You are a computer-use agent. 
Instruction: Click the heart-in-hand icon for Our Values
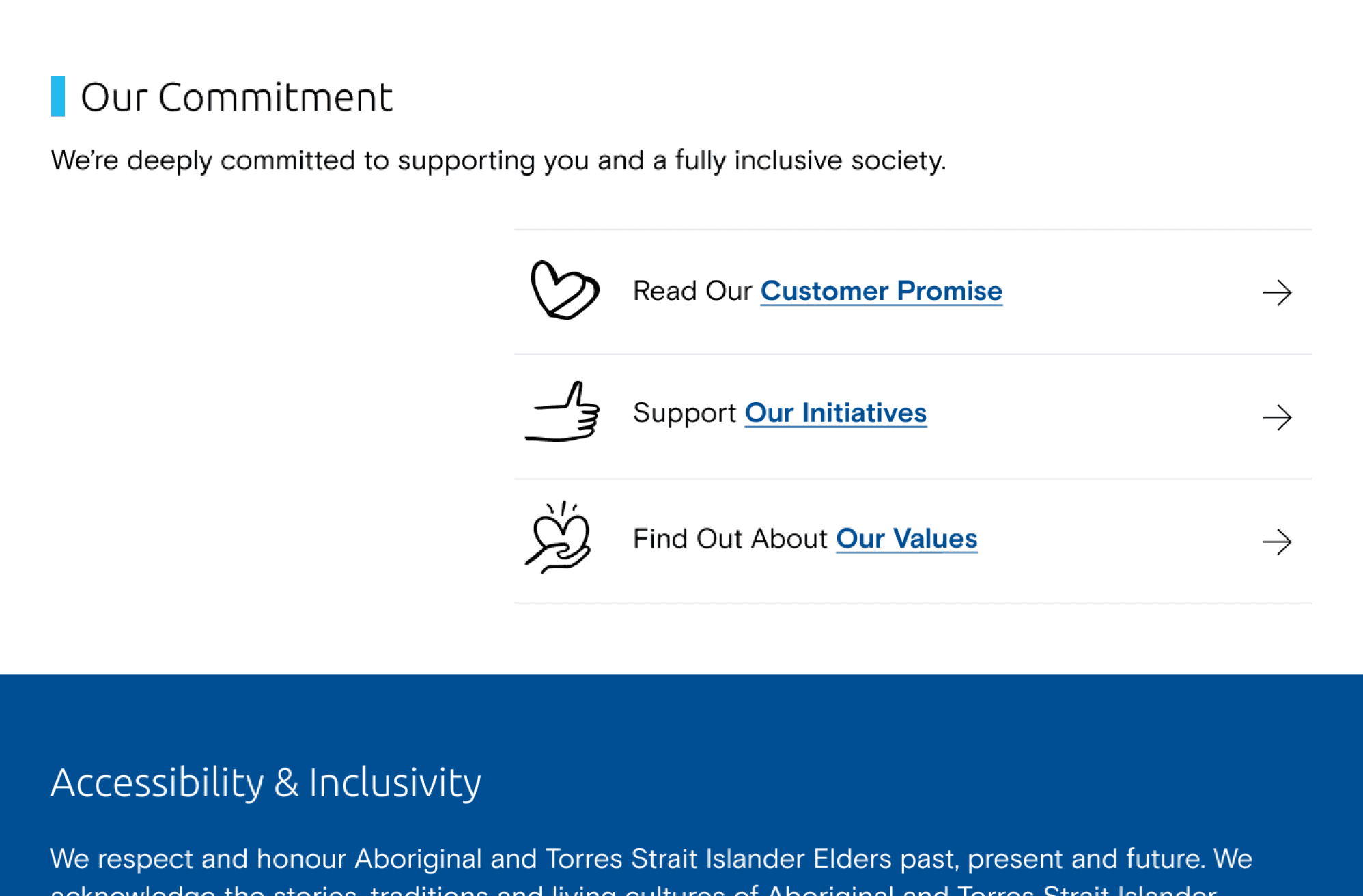559,538
